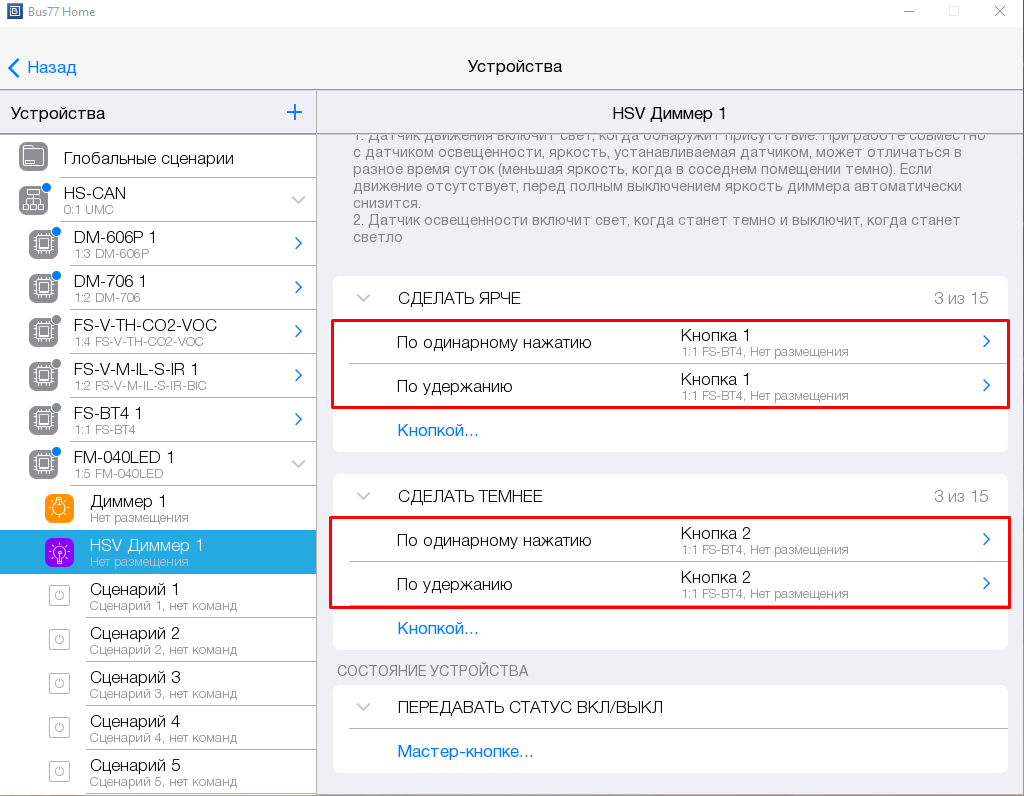
Task: Collapse the СДЕЛАТЬ ТЕМНЕЕ section
Action: [x=363, y=496]
